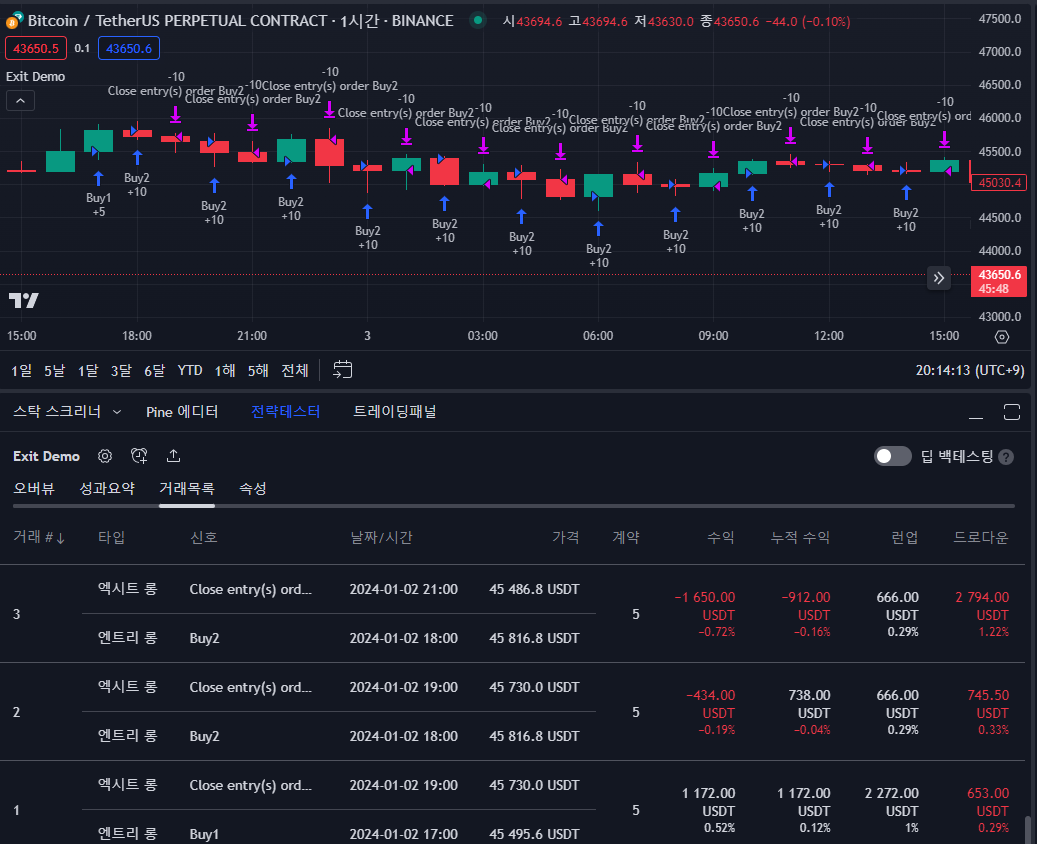Viewport: 1037px width, 844px height.
Task: Click the 738.00 USDT cumulative profit
Action: click(x=809, y=704)
